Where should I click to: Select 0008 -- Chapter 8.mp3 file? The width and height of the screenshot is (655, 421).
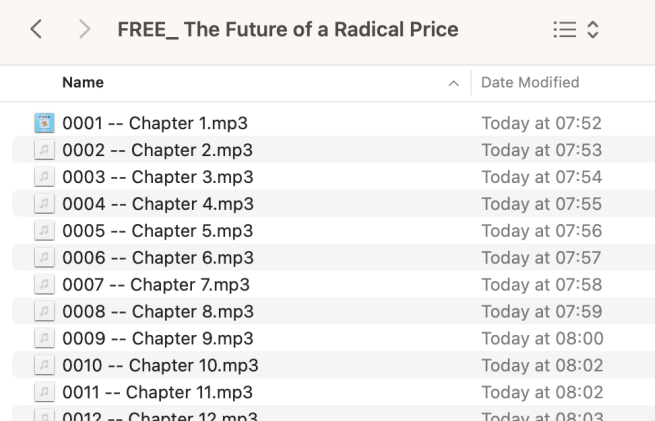pyautogui.click(x=333, y=312)
